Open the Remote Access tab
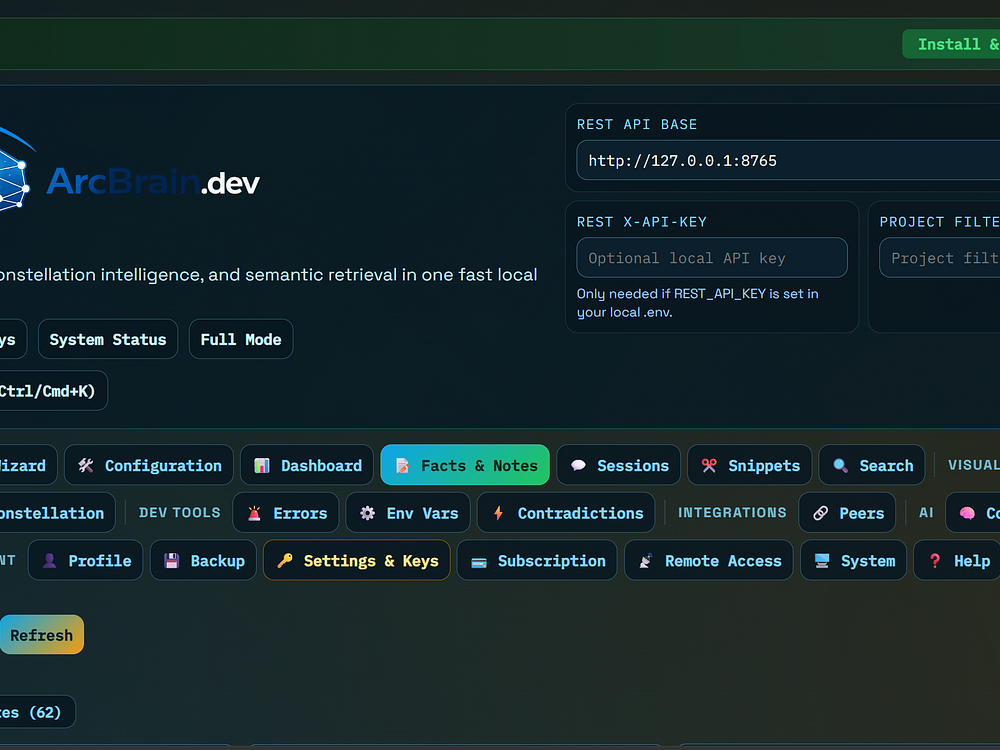This screenshot has height=750, width=1000. point(709,560)
